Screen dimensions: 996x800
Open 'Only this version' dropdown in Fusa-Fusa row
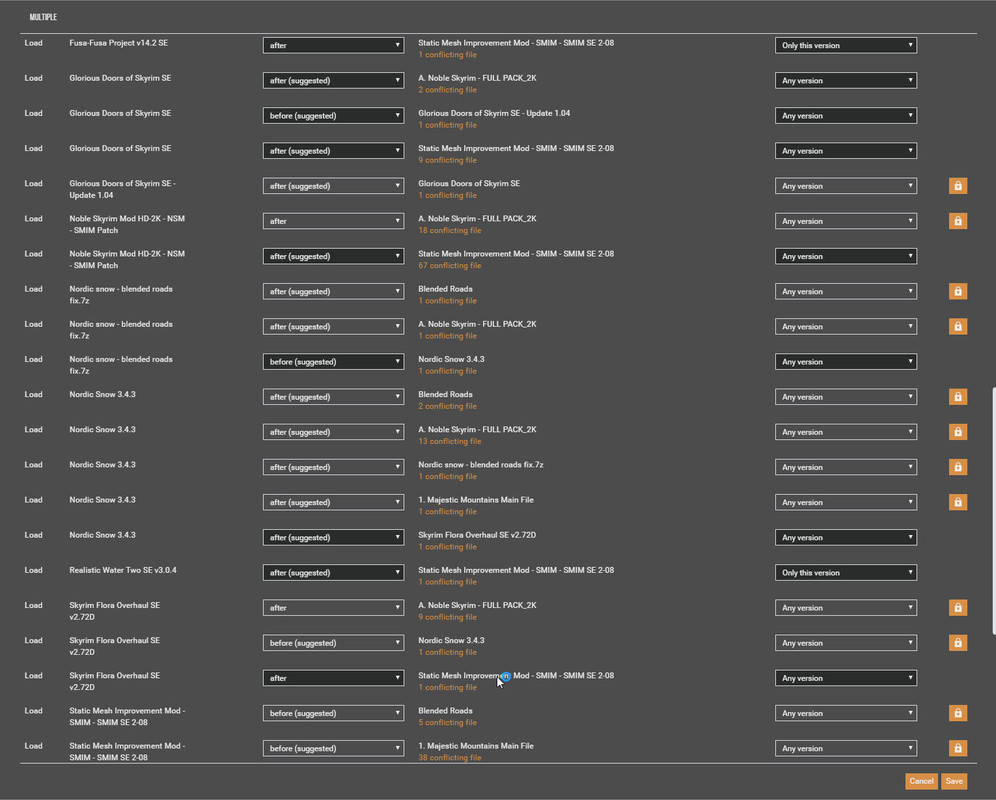point(845,45)
